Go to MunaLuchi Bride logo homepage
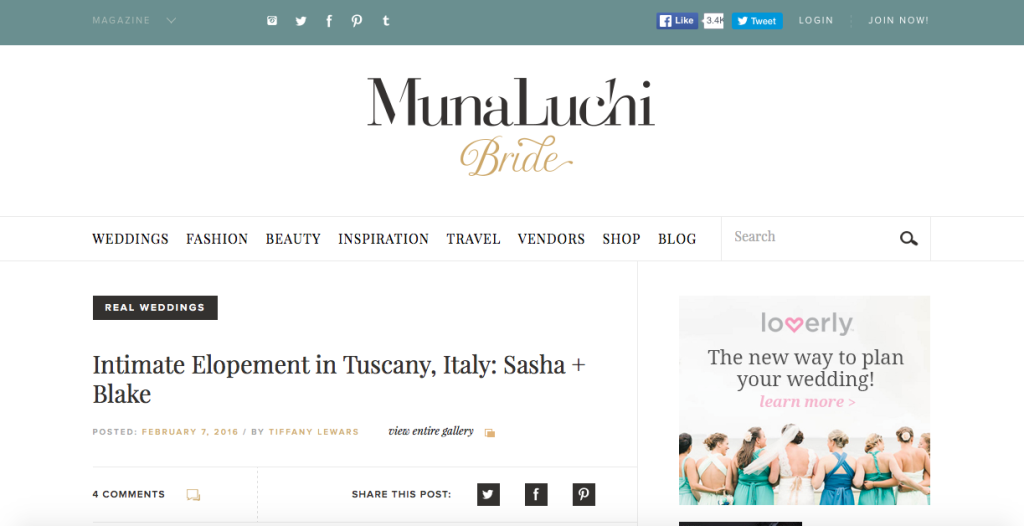Screen dimensions: 1024x526 [511, 127]
